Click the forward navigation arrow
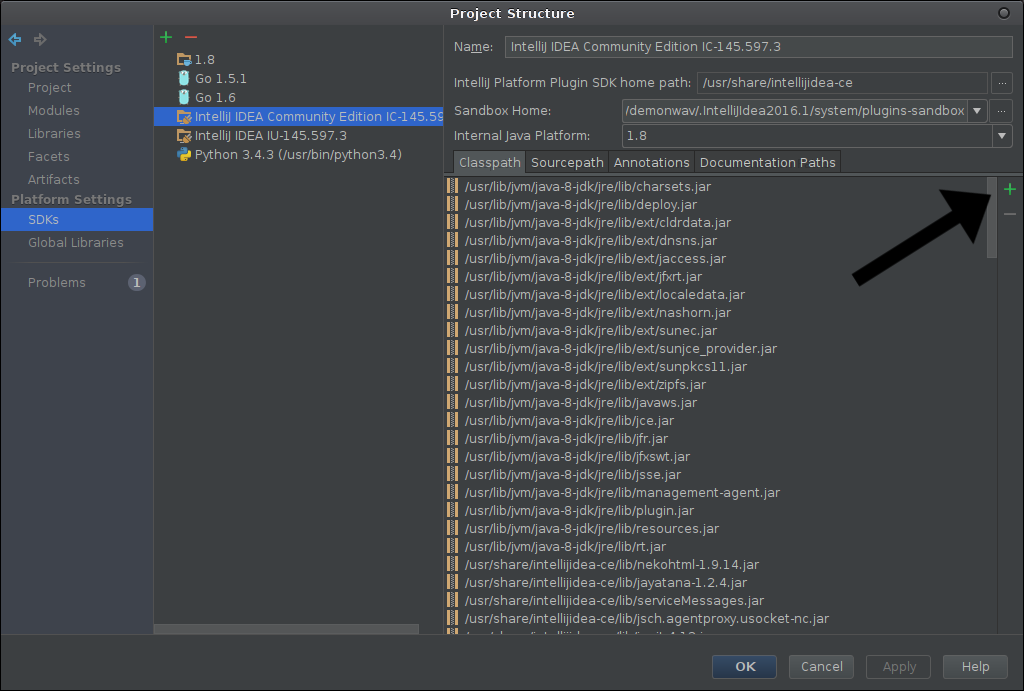This screenshot has width=1024, height=691. (x=40, y=40)
